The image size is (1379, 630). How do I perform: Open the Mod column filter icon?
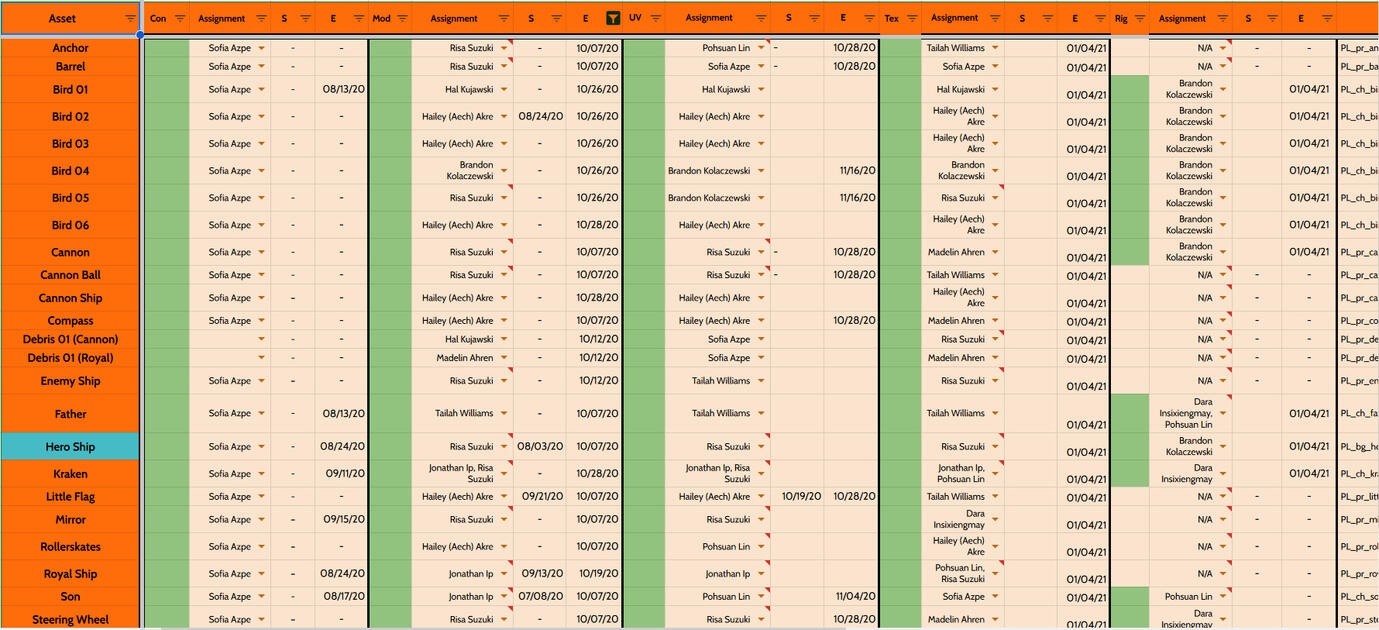(402, 19)
